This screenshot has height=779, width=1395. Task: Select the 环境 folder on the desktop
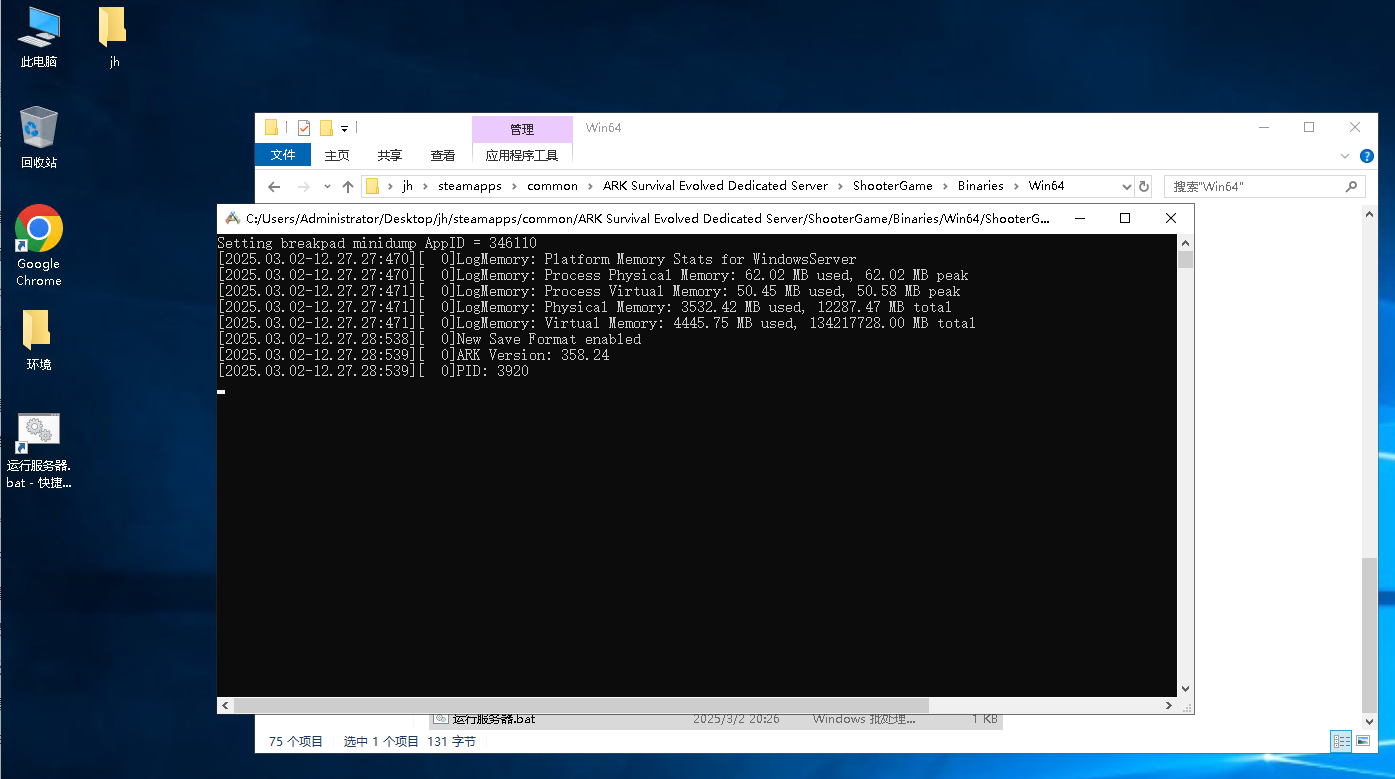[38, 340]
